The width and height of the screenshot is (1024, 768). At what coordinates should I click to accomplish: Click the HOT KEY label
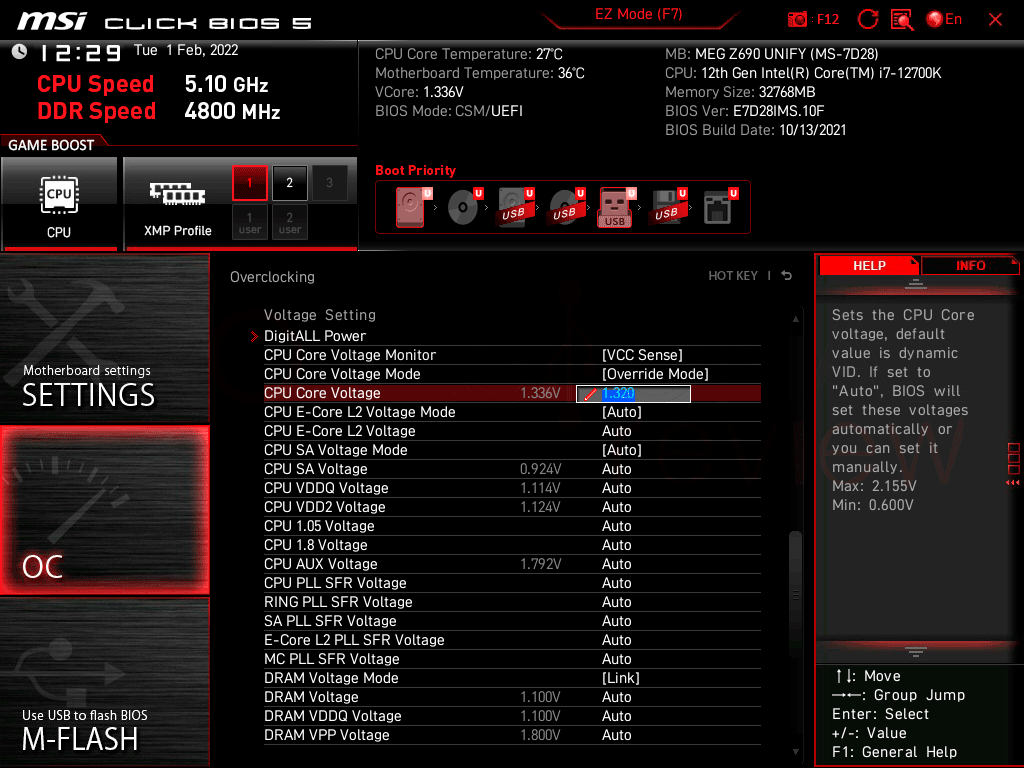click(733, 276)
